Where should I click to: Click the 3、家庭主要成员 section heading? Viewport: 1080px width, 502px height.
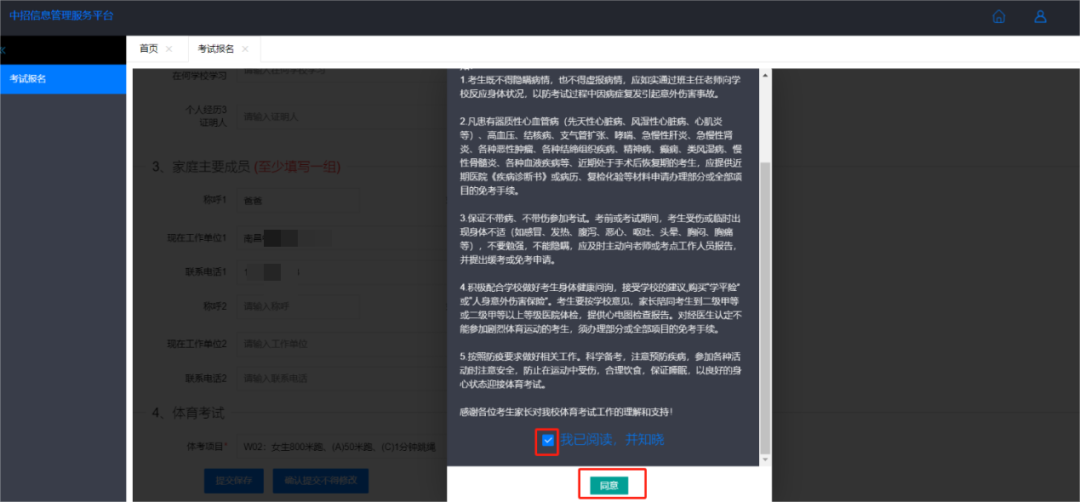(x=246, y=167)
